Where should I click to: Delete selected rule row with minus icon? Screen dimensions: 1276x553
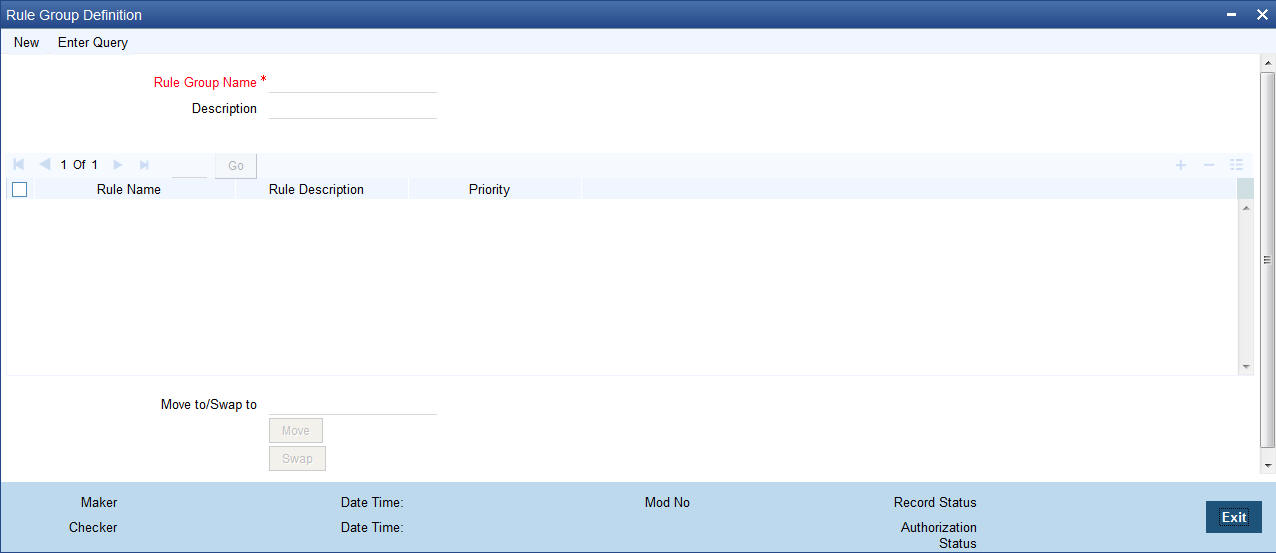pyautogui.click(x=1209, y=164)
